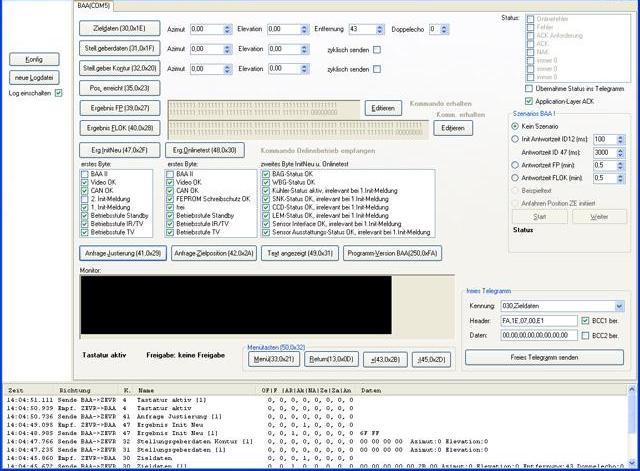Enable zyklisch senden for Stell.geber Kontur row
The height and width of the screenshot is (471, 640).
[377, 69]
